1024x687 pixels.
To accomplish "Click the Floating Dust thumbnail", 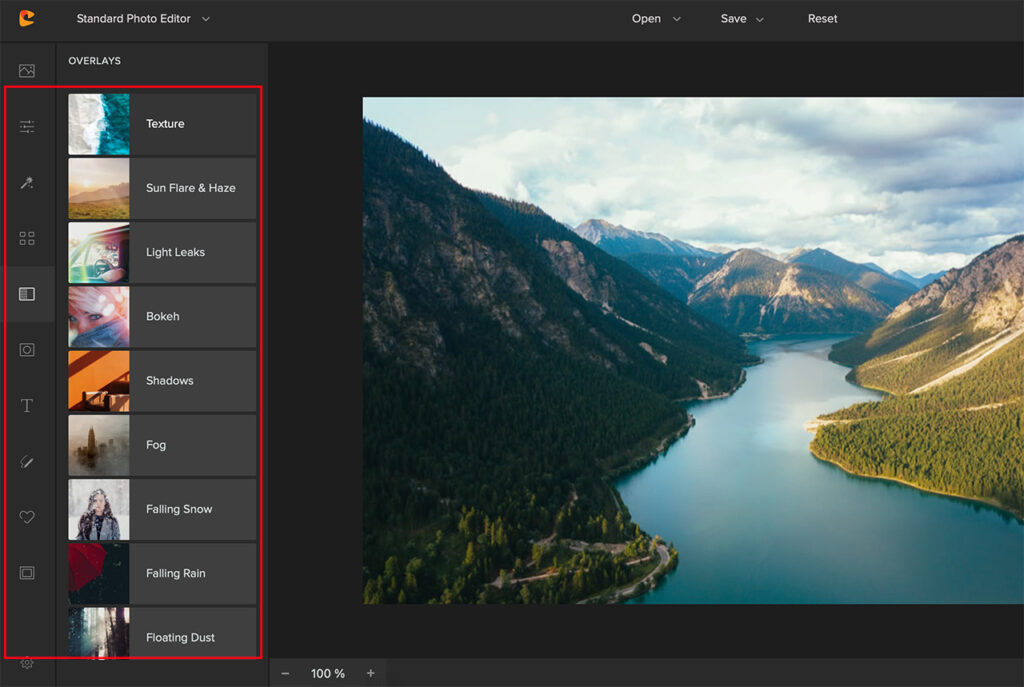I will 99,632.
